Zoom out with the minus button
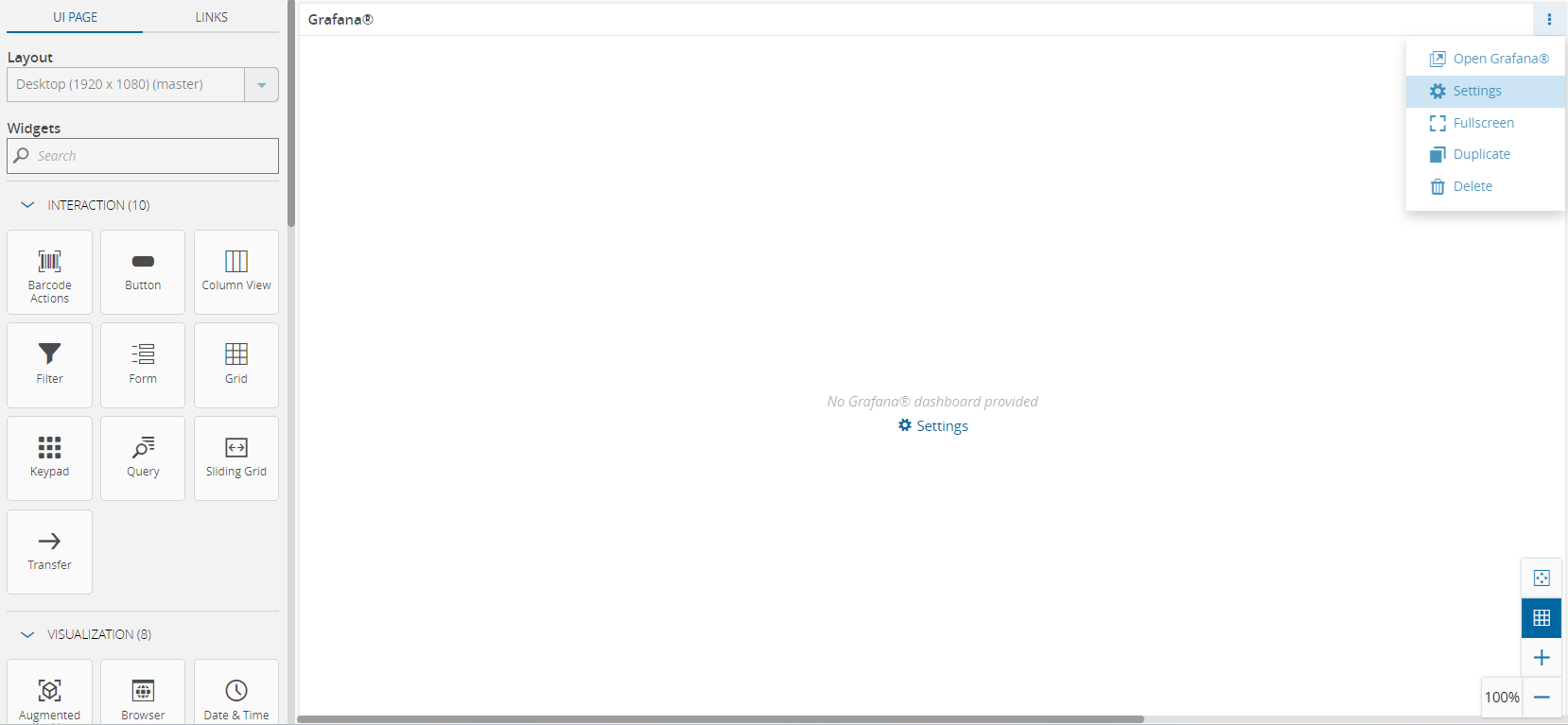The width and height of the screenshot is (1568, 725). click(x=1542, y=698)
